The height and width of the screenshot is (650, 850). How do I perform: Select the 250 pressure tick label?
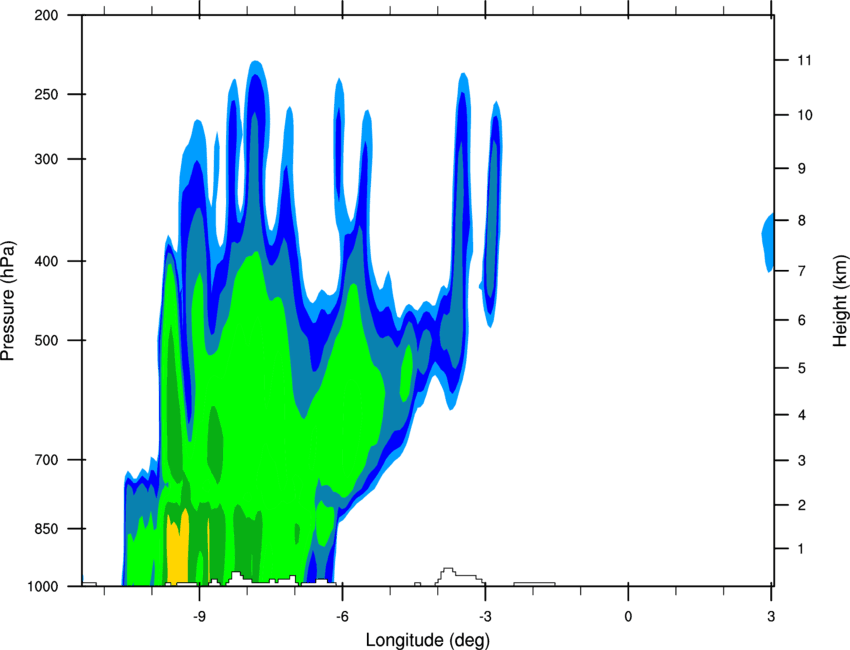pyautogui.click(x=46, y=94)
